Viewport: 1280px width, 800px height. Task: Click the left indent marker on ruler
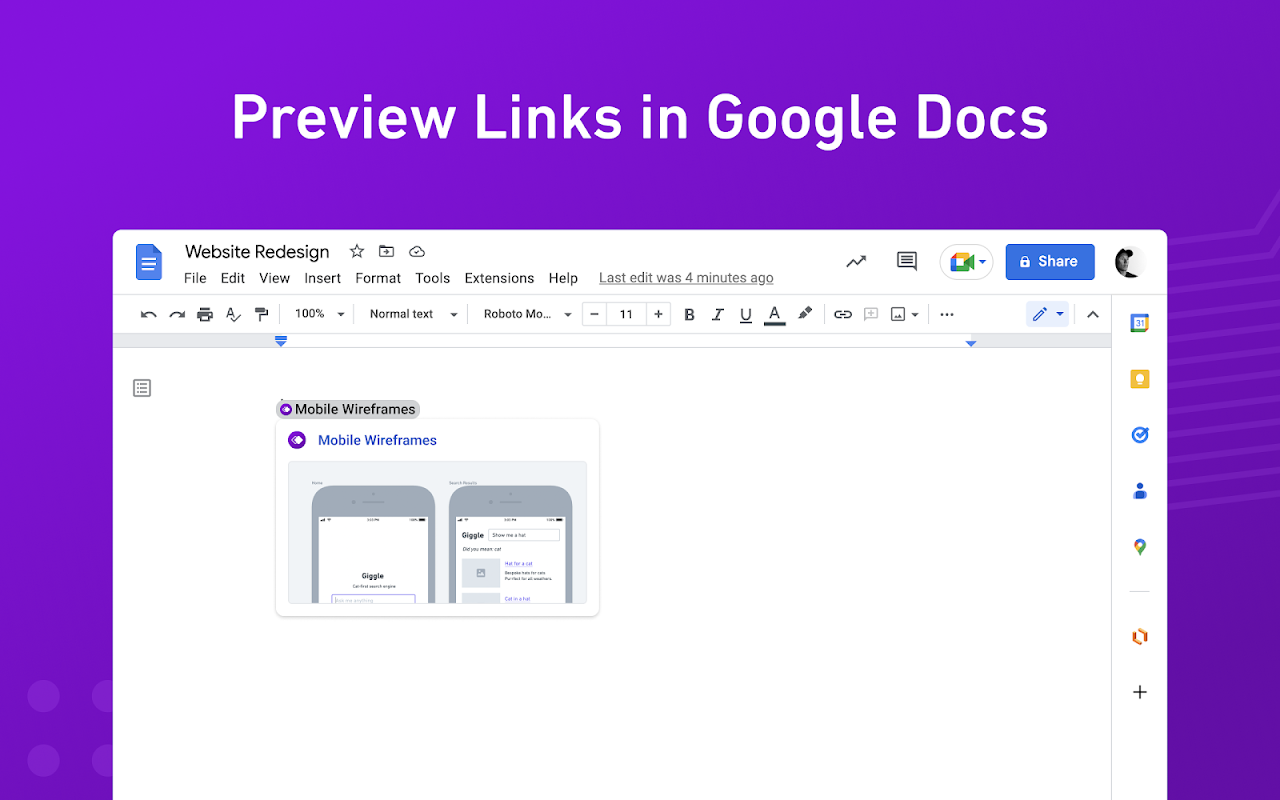(x=281, y=342)
